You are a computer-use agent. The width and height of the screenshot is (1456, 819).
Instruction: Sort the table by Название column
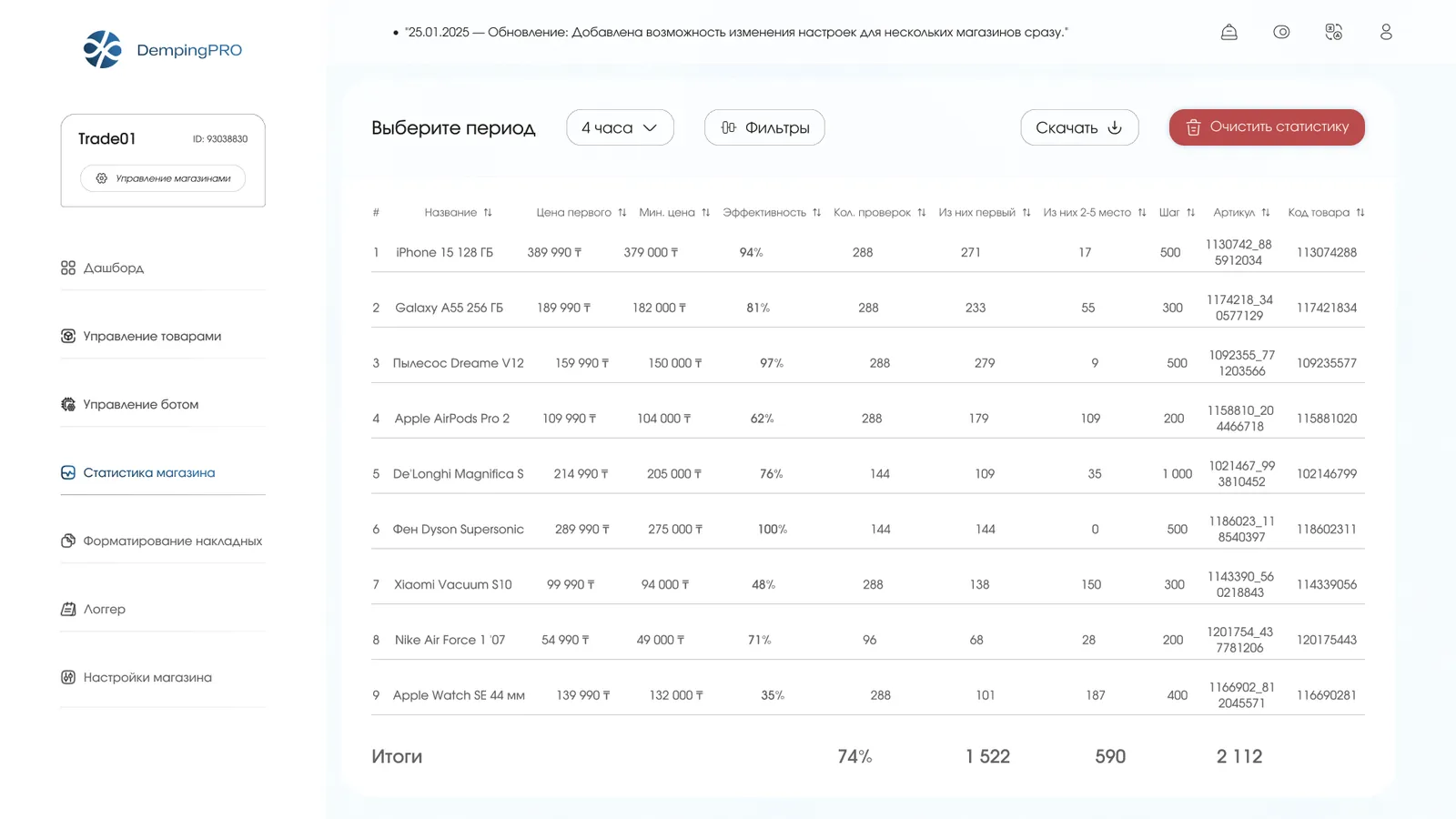(488, 213)
